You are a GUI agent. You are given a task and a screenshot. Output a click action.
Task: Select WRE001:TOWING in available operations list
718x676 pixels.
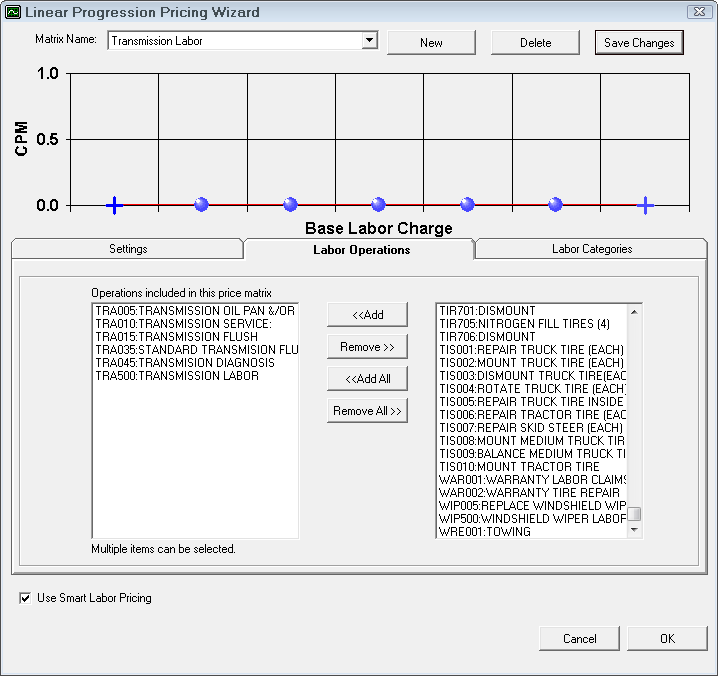click(x=485, y=532)
